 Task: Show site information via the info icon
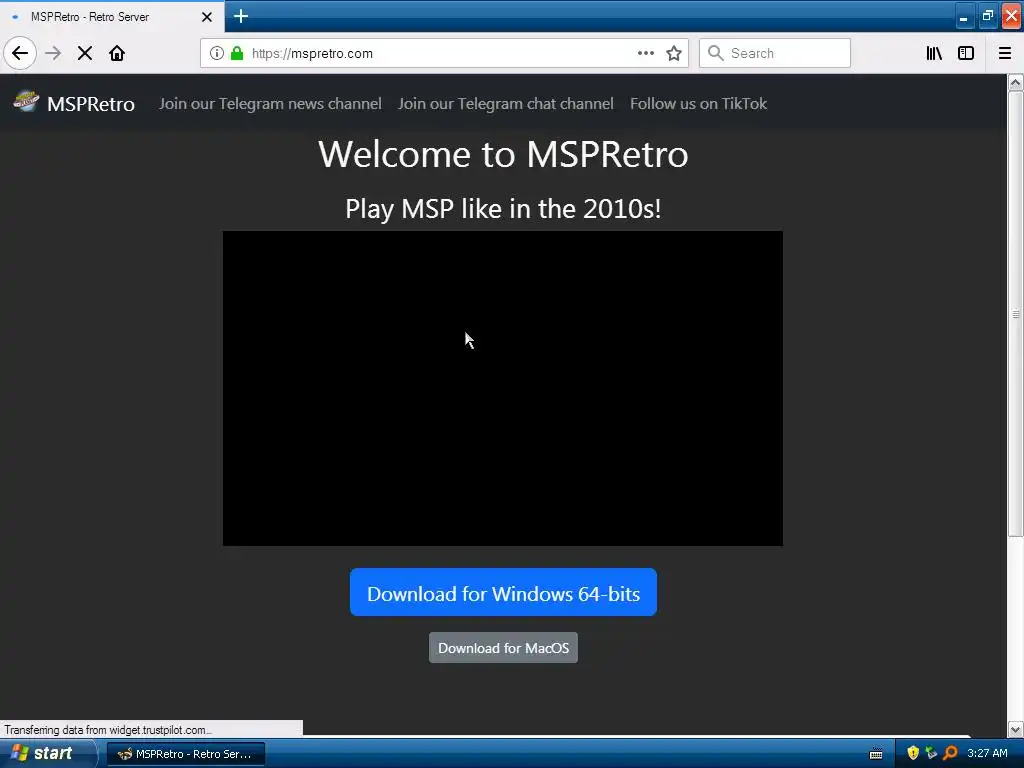217,53
